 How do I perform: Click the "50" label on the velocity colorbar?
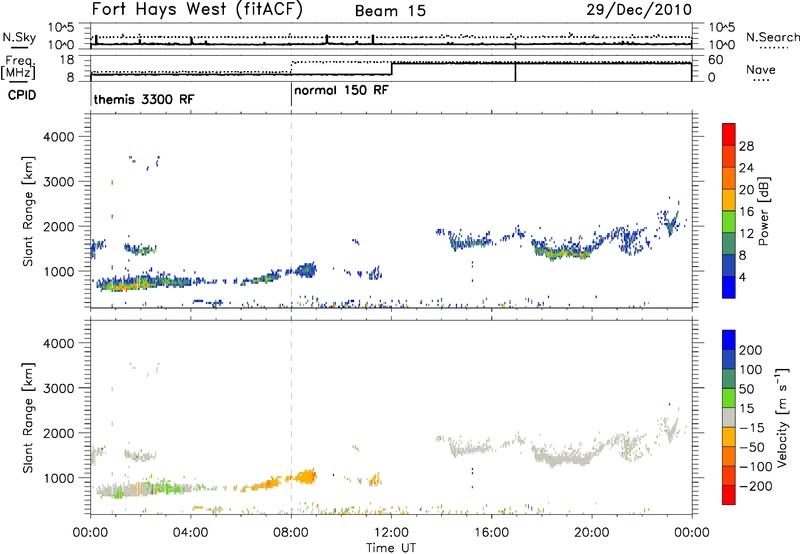747,389
